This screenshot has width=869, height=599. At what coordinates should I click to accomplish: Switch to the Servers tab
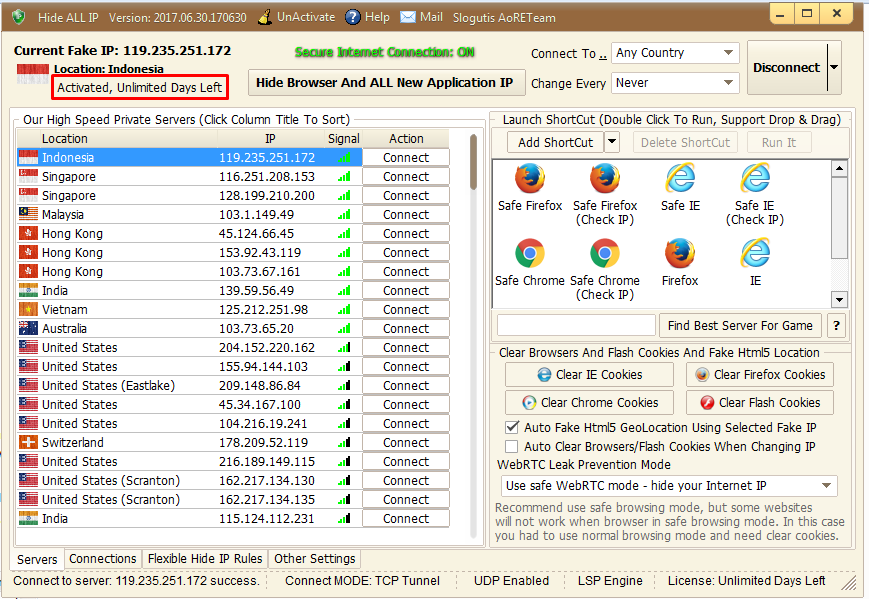coord(37,559)
